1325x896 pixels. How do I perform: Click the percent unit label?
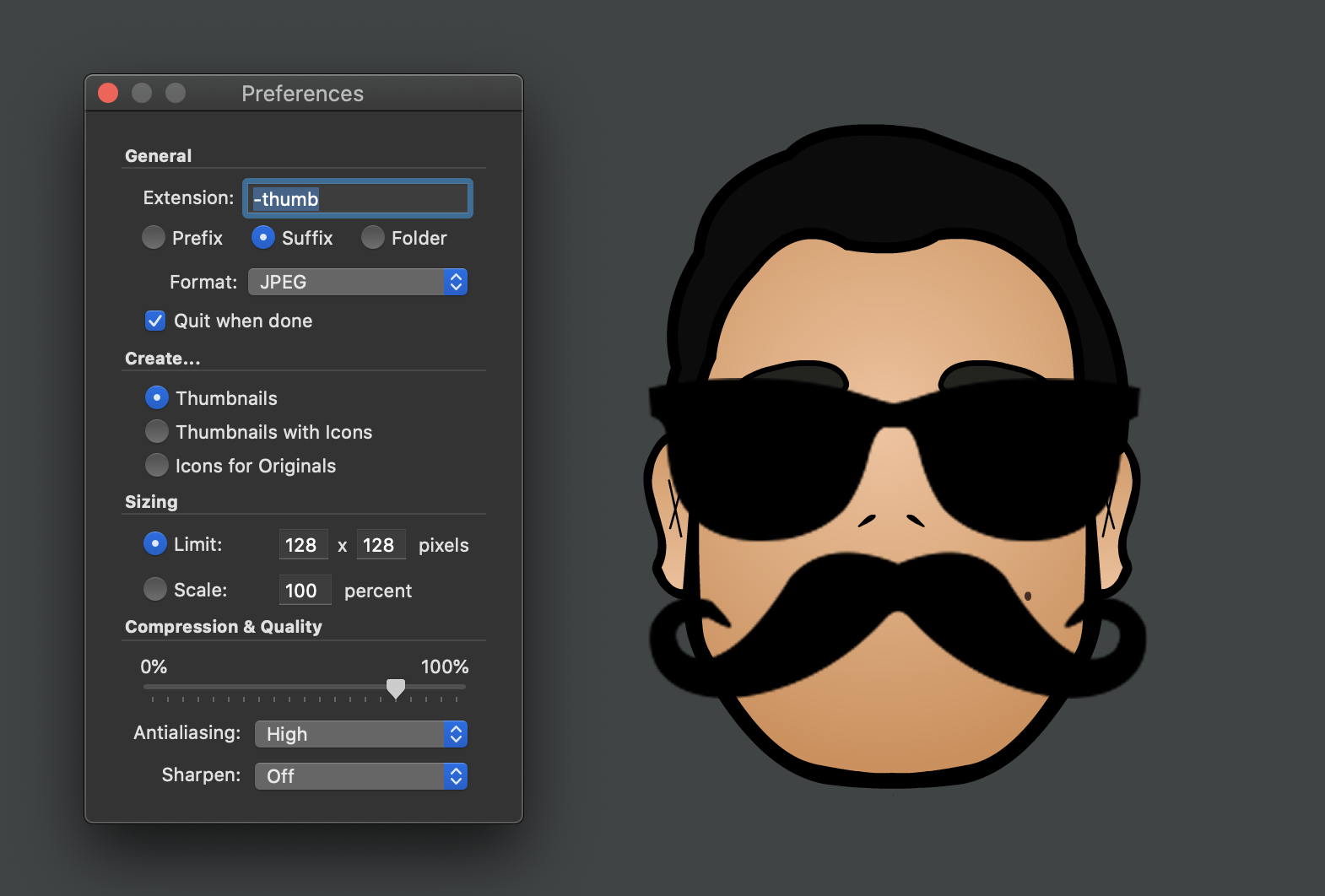coord(378,591)
